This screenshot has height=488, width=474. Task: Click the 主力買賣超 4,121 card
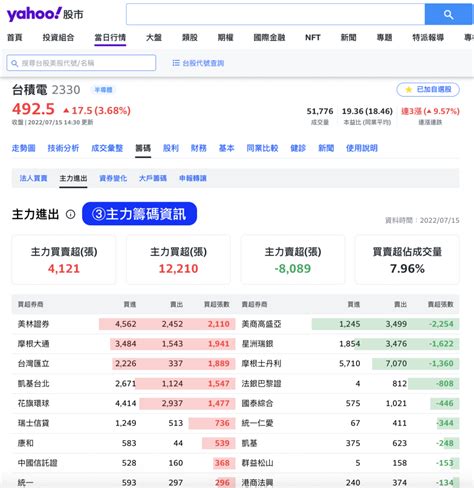pos(64,260)
